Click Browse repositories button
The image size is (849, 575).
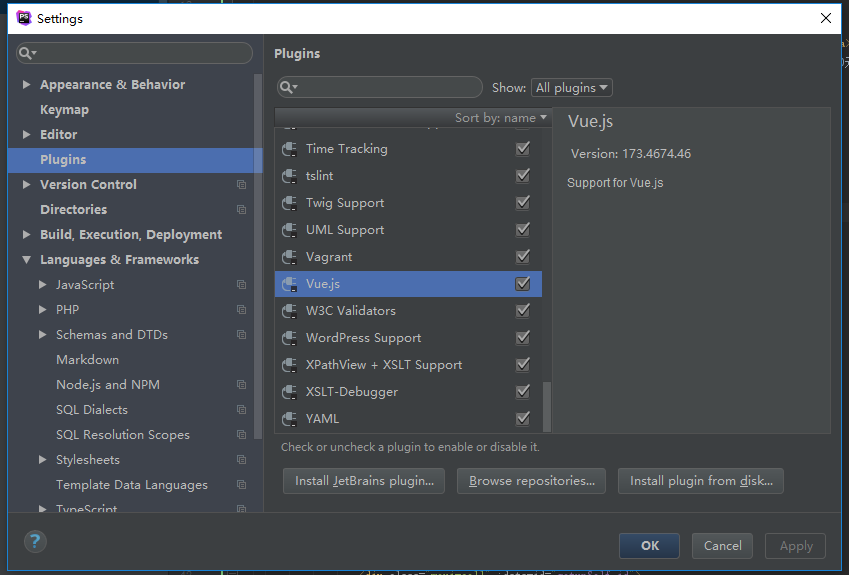[531, 481]
